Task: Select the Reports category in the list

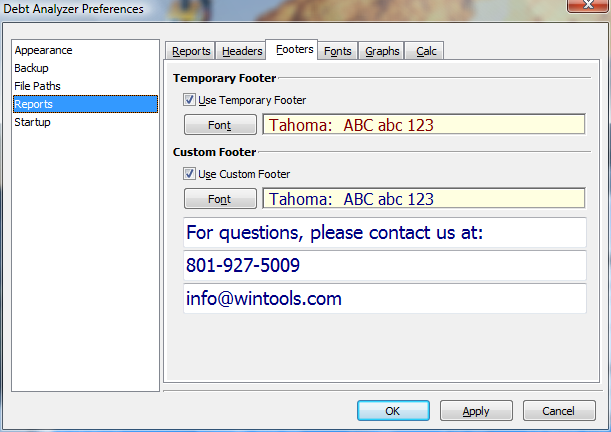Action: pos(34,104)
